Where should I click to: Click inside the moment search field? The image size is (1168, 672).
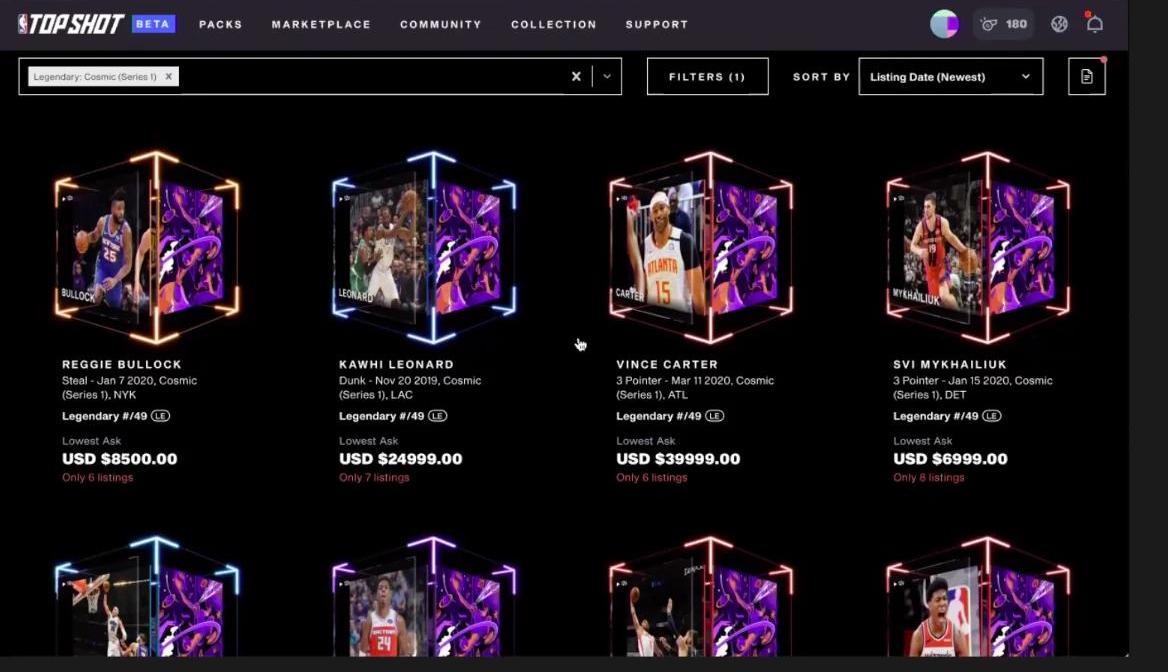tap(372, 76)
